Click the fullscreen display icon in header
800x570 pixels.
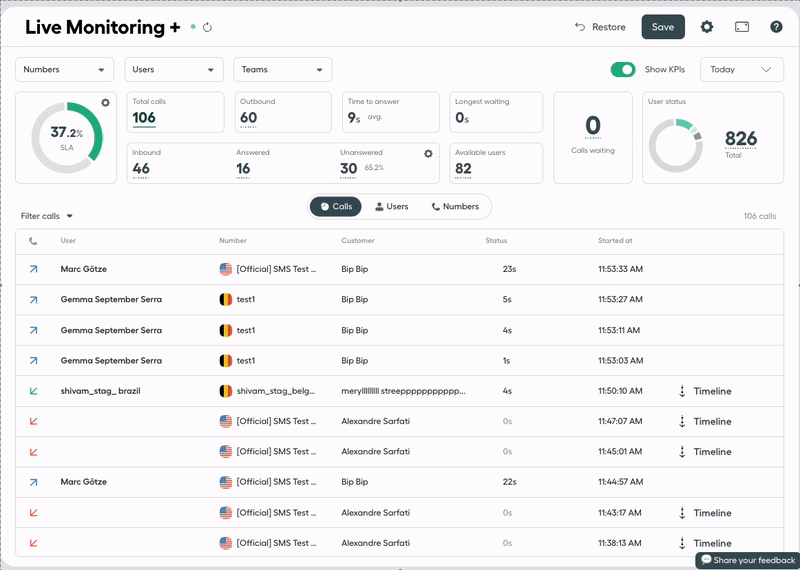(742, 27)
